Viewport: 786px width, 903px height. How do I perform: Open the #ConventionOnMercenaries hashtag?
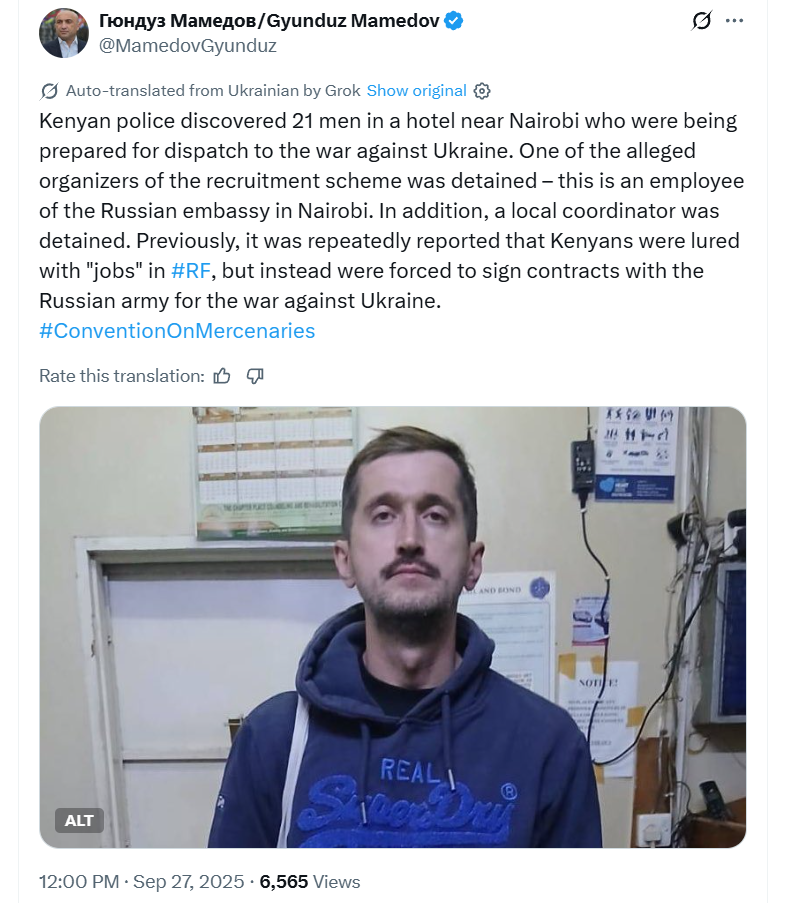177,331
